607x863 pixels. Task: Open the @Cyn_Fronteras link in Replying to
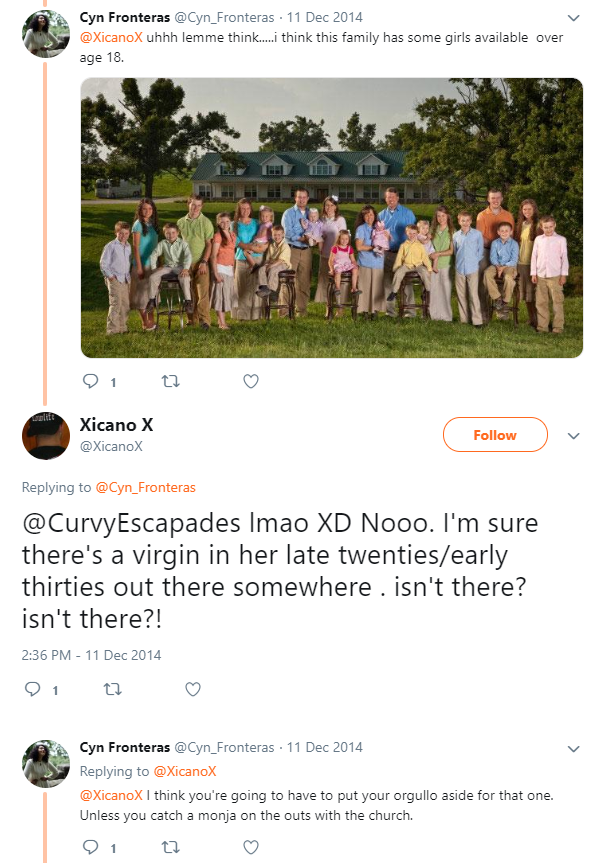(146, 488)
